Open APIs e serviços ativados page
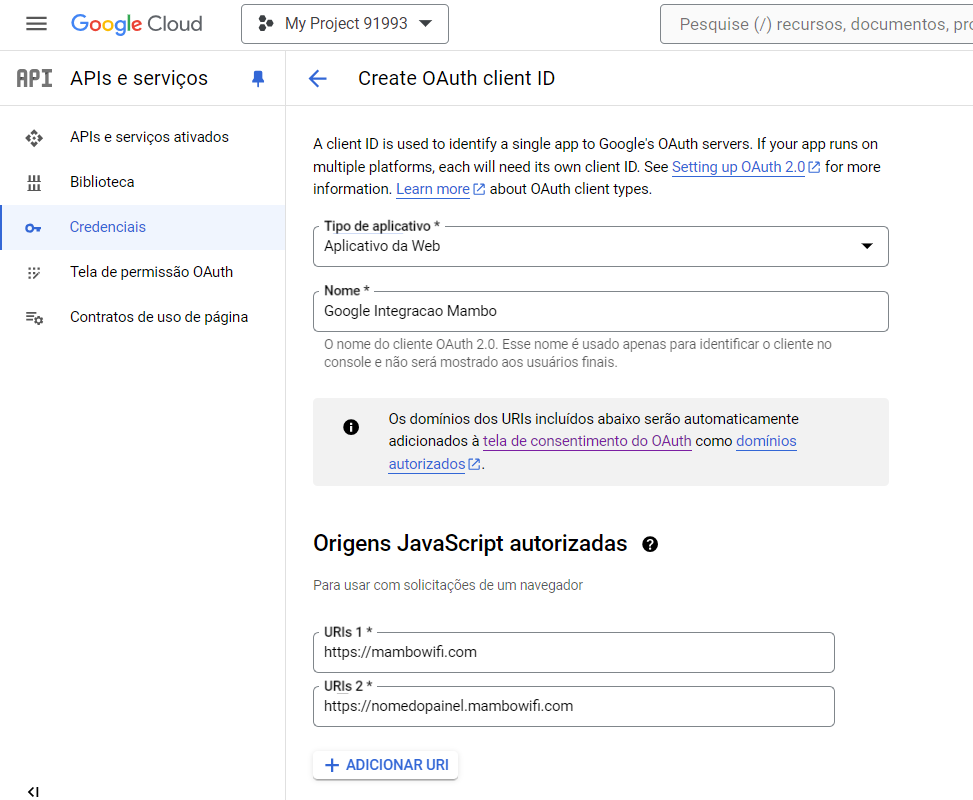 (x=143, y=137)
